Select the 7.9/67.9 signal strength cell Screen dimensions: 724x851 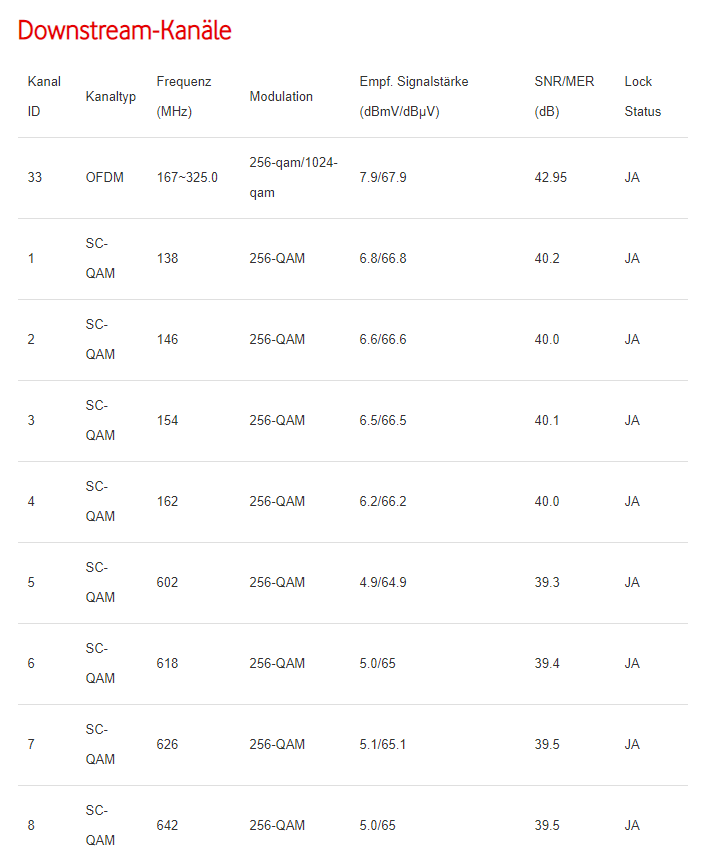(383, 178)
